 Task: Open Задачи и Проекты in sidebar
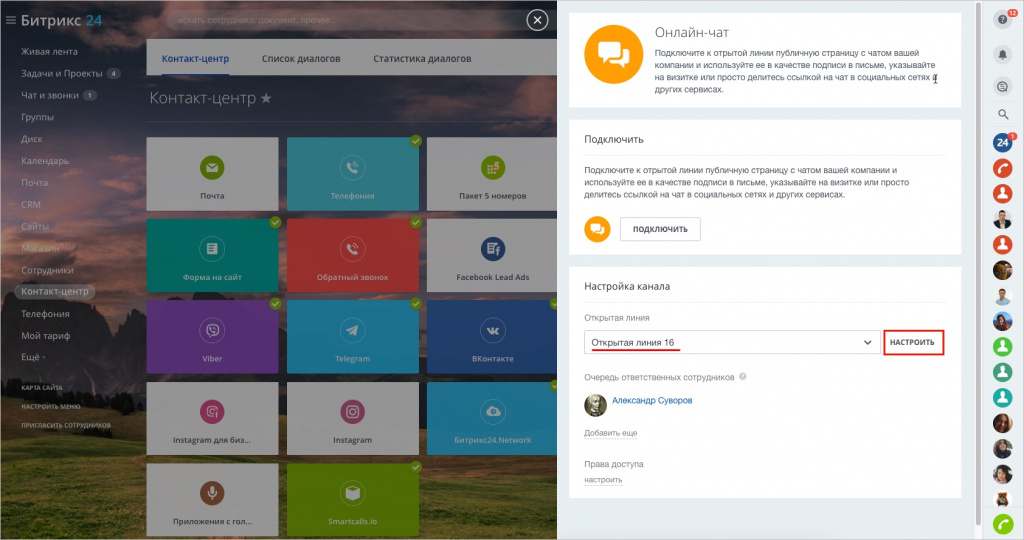pos(61,73)
